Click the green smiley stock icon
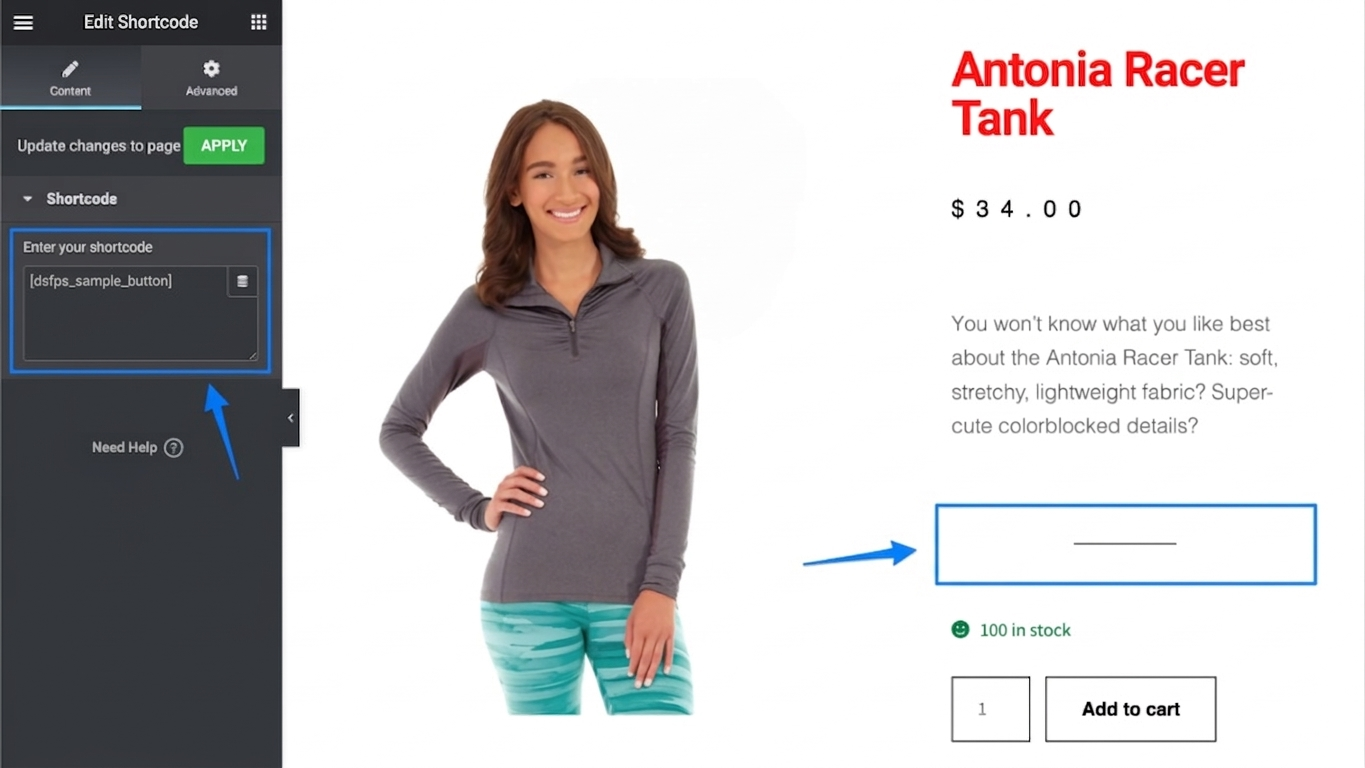Screen dimensions: 1365x768 [960, 630]
